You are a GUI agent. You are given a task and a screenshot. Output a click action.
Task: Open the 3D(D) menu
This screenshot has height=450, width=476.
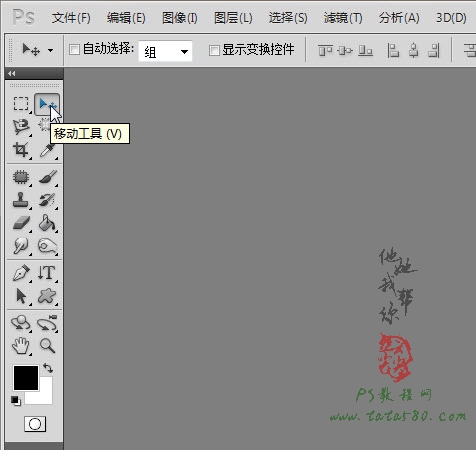coord(451,18)
